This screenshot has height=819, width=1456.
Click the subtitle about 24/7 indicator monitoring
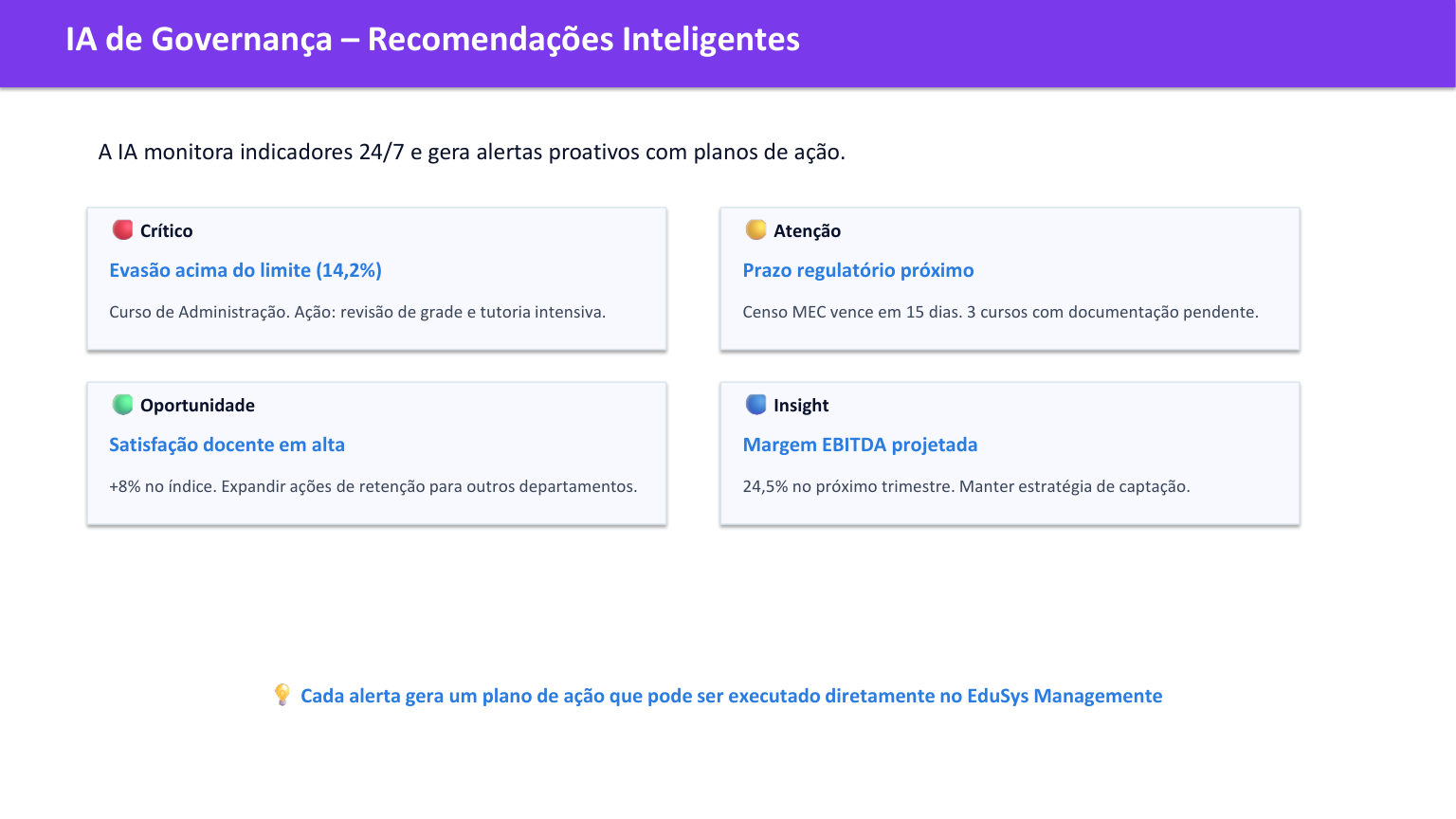point(471,152)
